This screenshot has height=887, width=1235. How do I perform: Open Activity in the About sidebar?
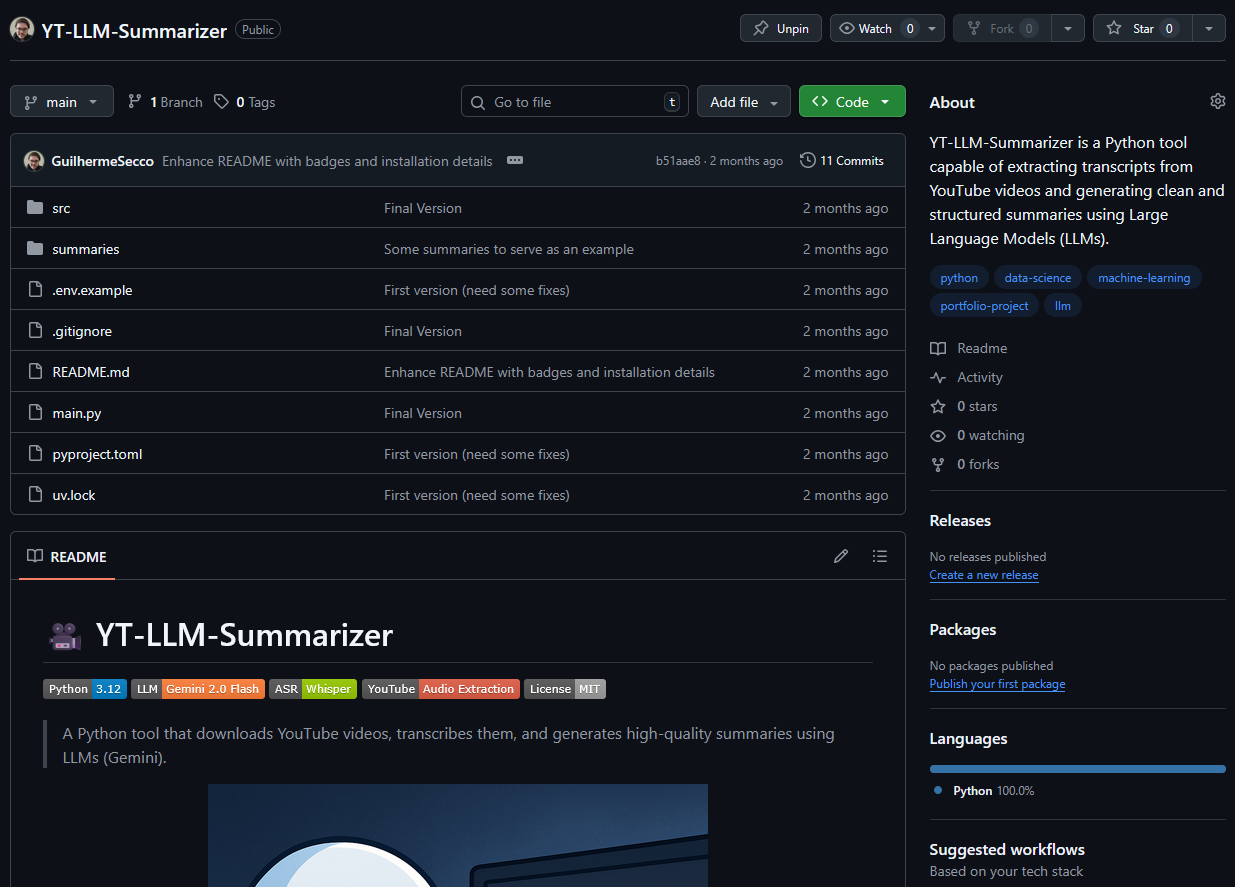point(979,377)
